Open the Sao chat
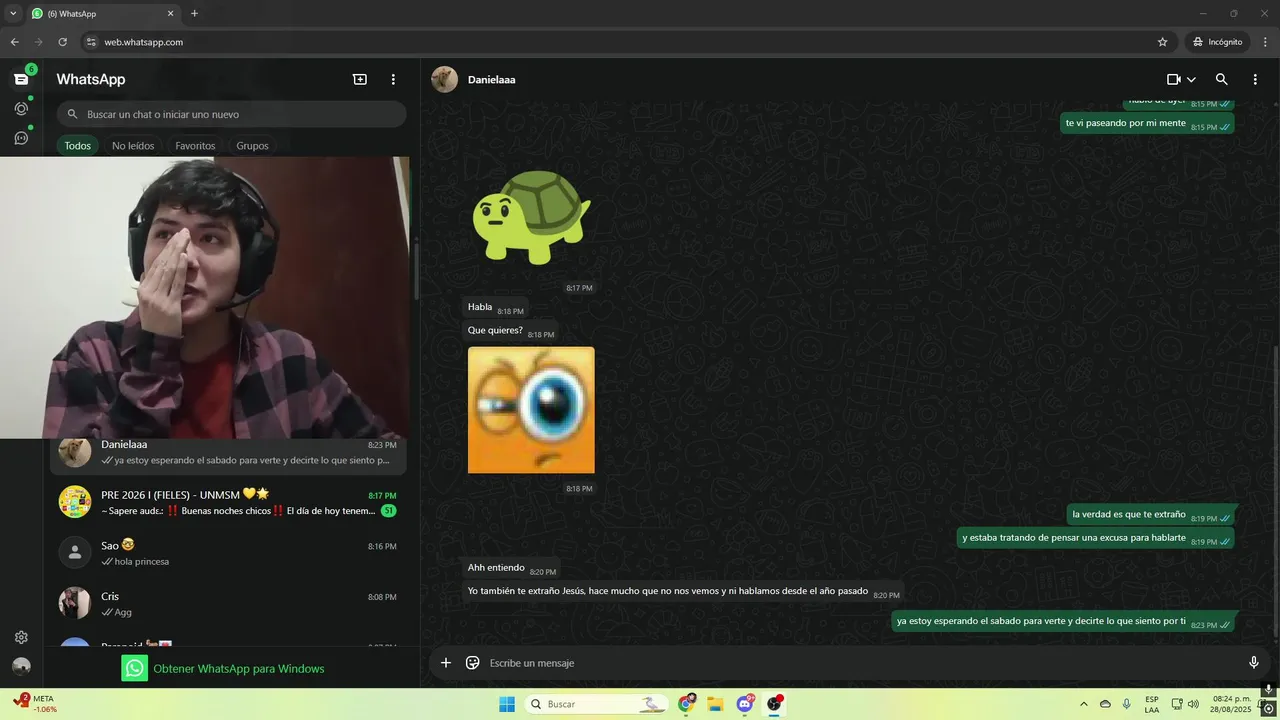This screenshot has height=720, width=1280. coord(228,552)
